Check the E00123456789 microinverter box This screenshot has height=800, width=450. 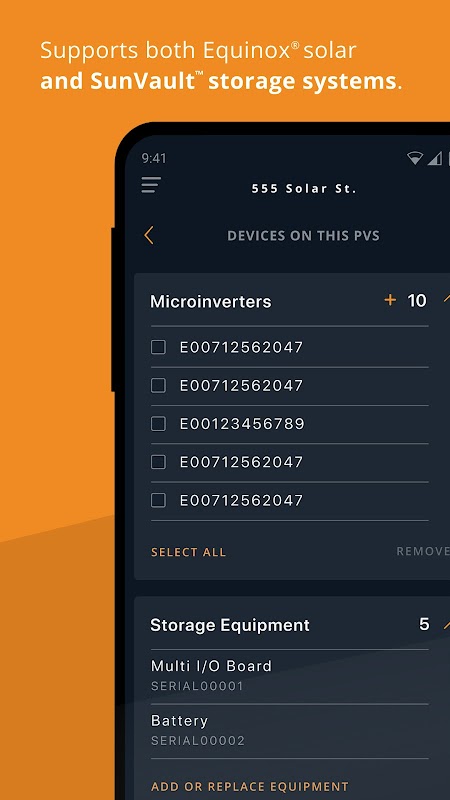point(158,423)
